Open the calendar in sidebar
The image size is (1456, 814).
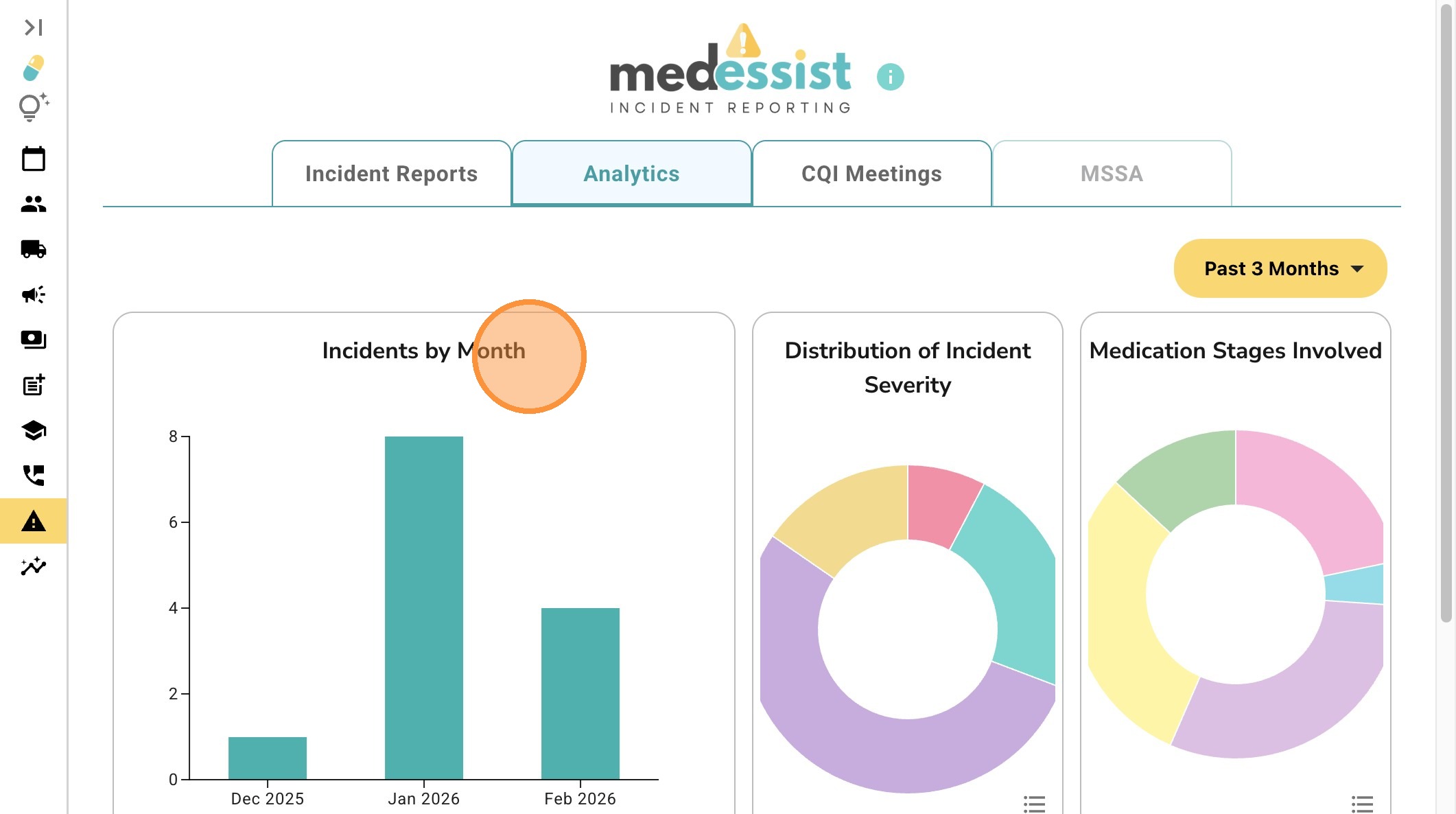tap(33, 159)
